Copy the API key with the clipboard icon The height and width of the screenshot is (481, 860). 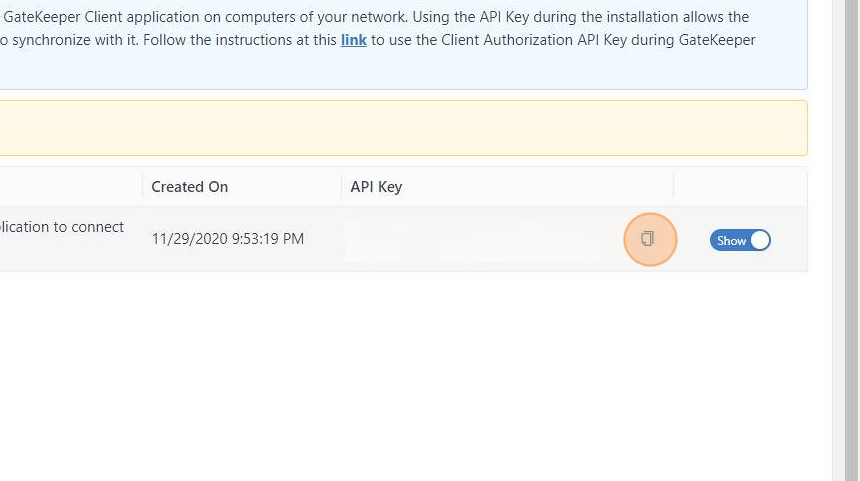[x=647, y=239]
